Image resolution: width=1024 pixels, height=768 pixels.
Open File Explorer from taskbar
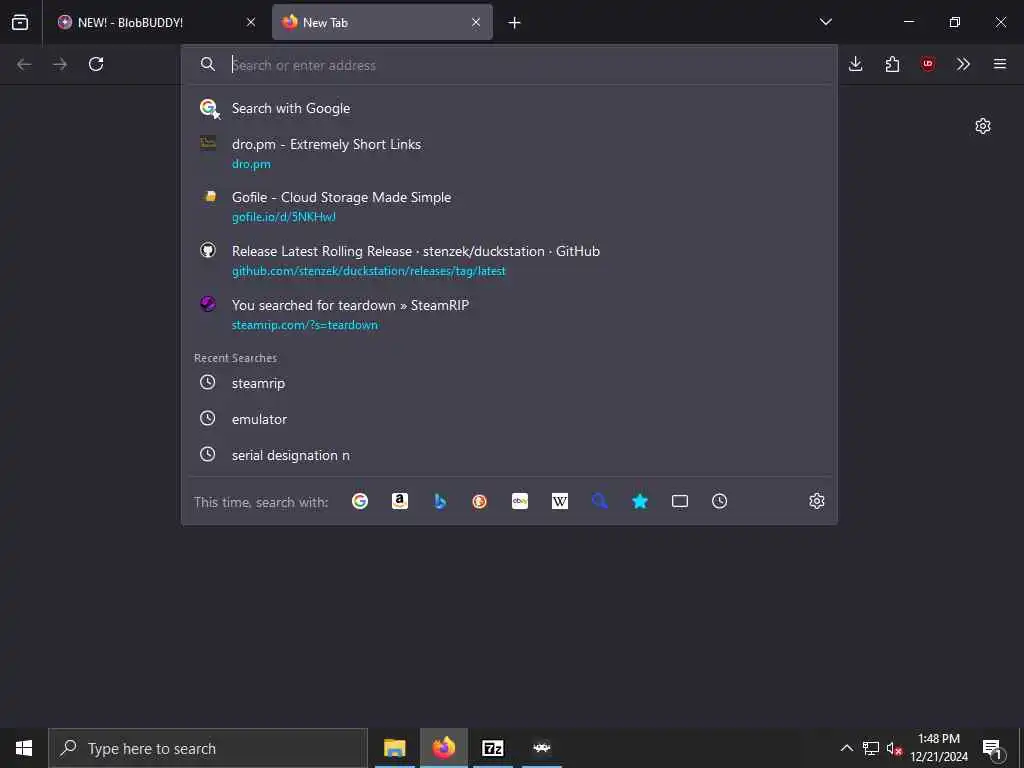394,748
